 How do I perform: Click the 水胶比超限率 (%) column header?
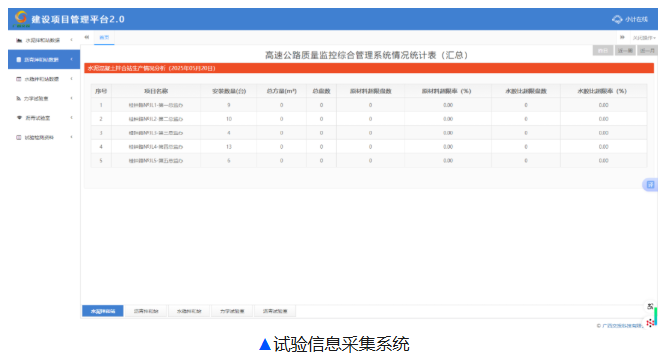(603, 91)
